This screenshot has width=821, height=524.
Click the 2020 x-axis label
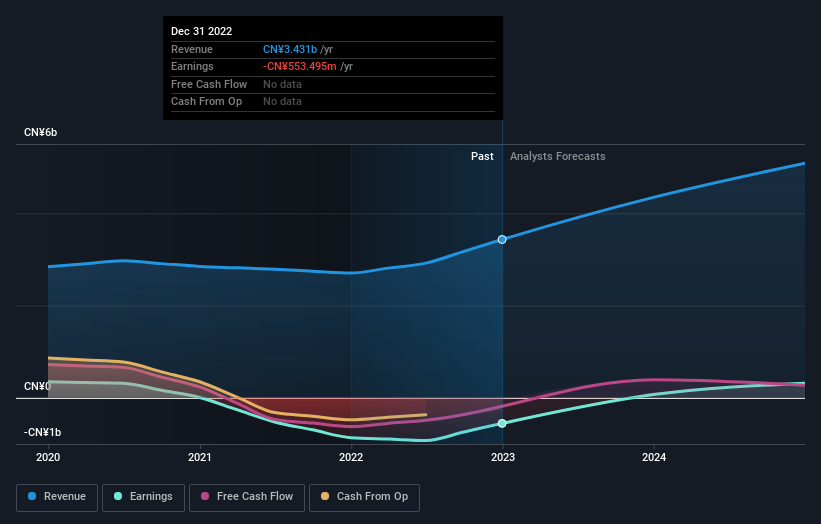pyautogui.click(x=48, y=457)
